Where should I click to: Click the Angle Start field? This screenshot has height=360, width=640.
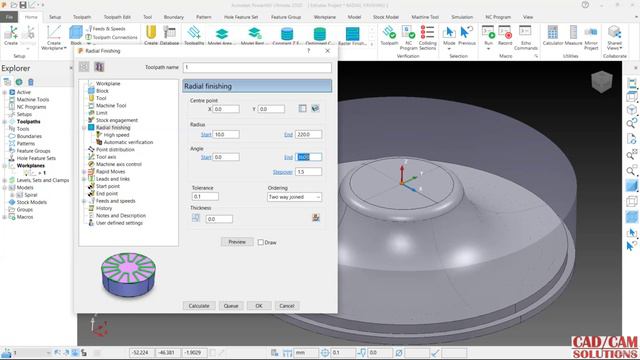[226, 157]
